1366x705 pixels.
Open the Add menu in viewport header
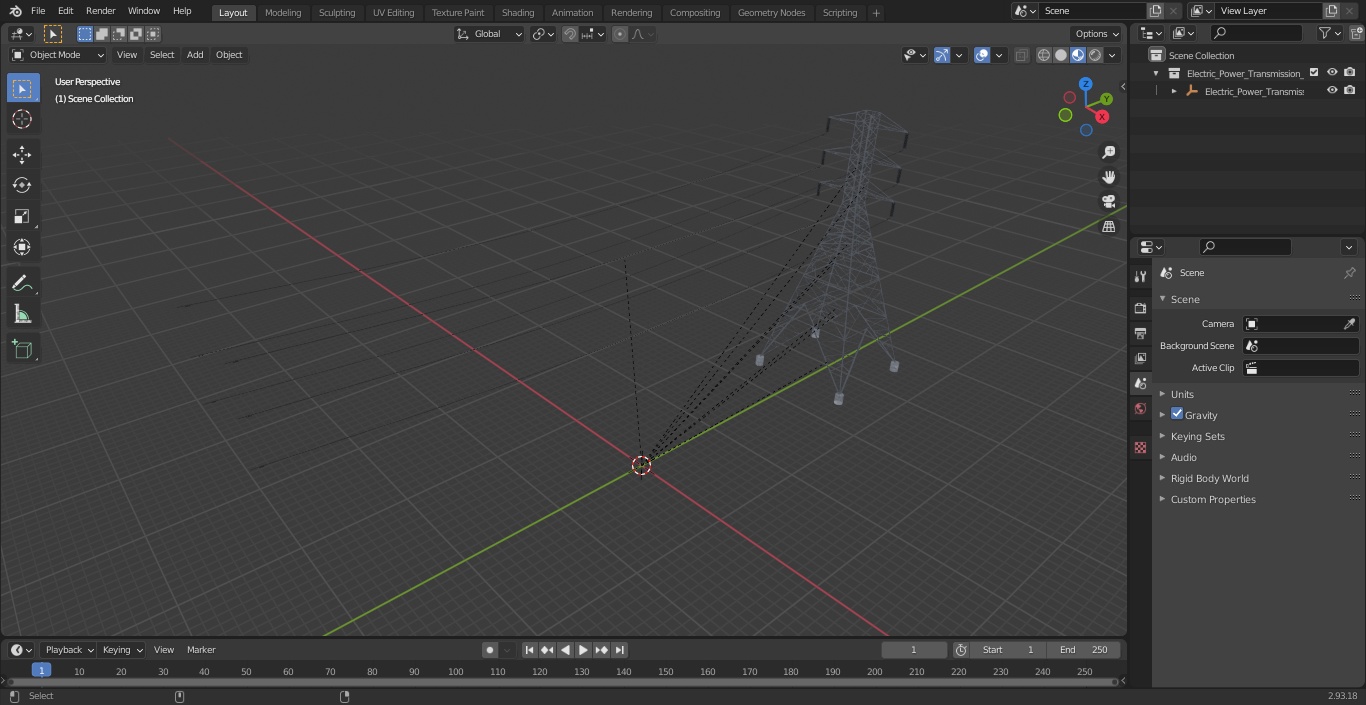[195, 55]
